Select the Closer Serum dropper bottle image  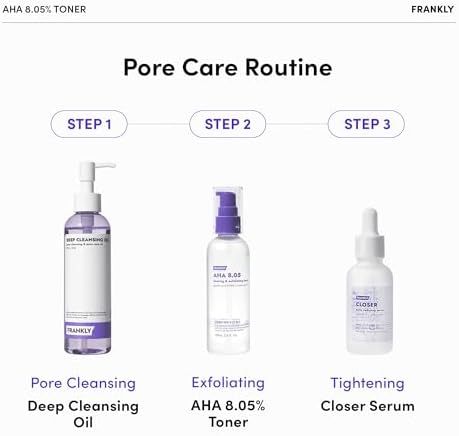(369, 281)
